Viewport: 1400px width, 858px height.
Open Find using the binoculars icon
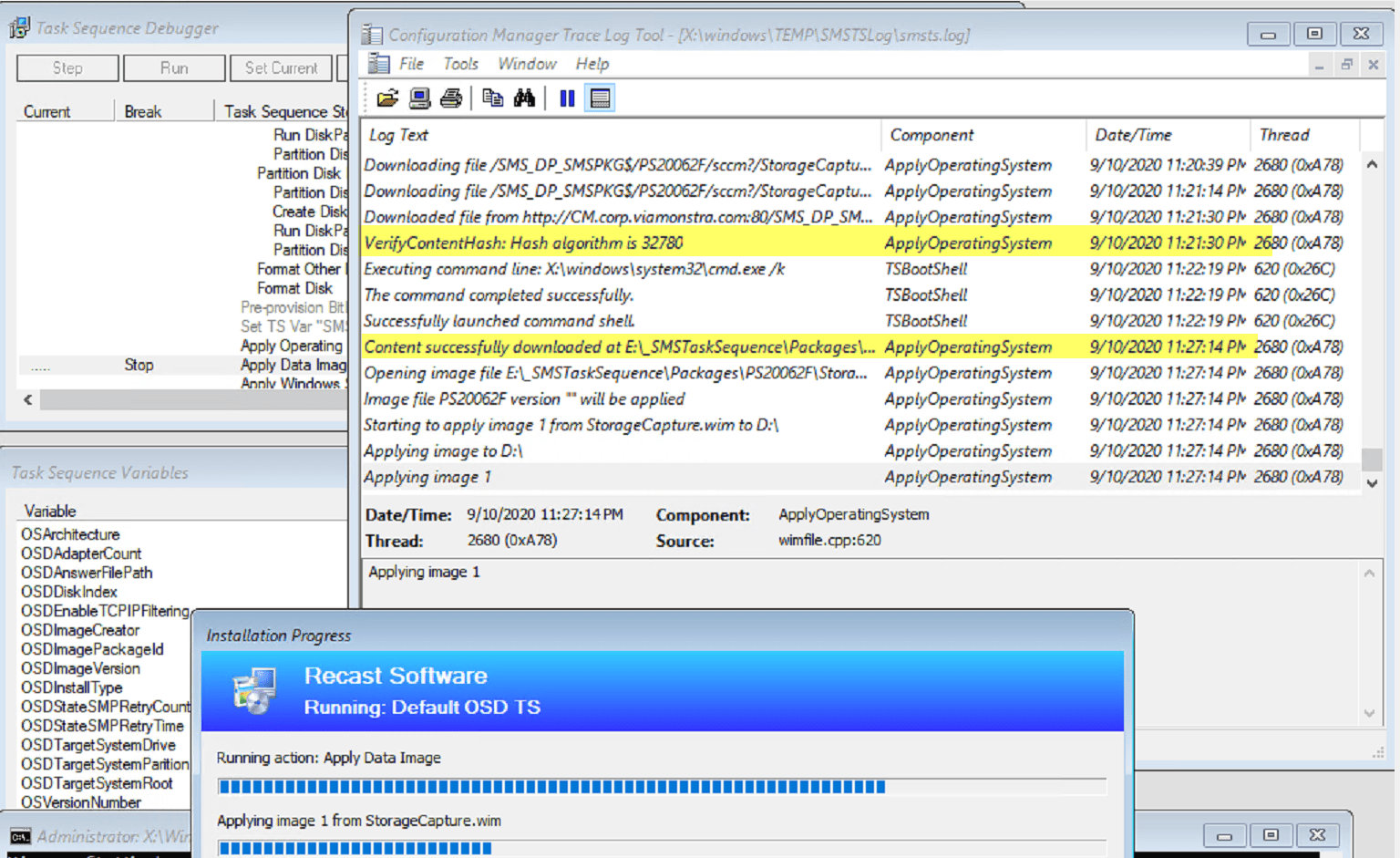(x=525, y=98)
